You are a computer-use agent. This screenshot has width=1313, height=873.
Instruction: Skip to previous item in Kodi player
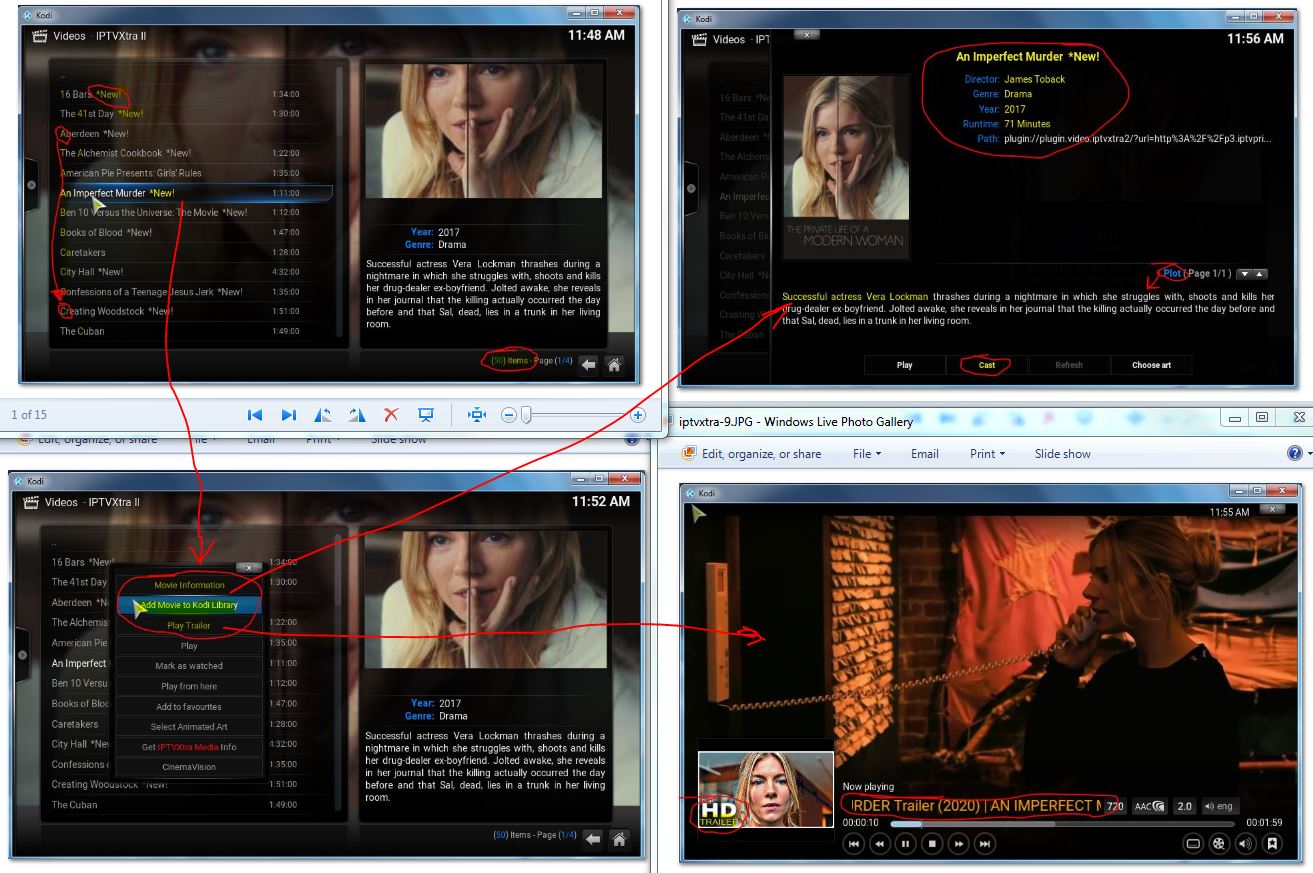(x=853, y=844)
